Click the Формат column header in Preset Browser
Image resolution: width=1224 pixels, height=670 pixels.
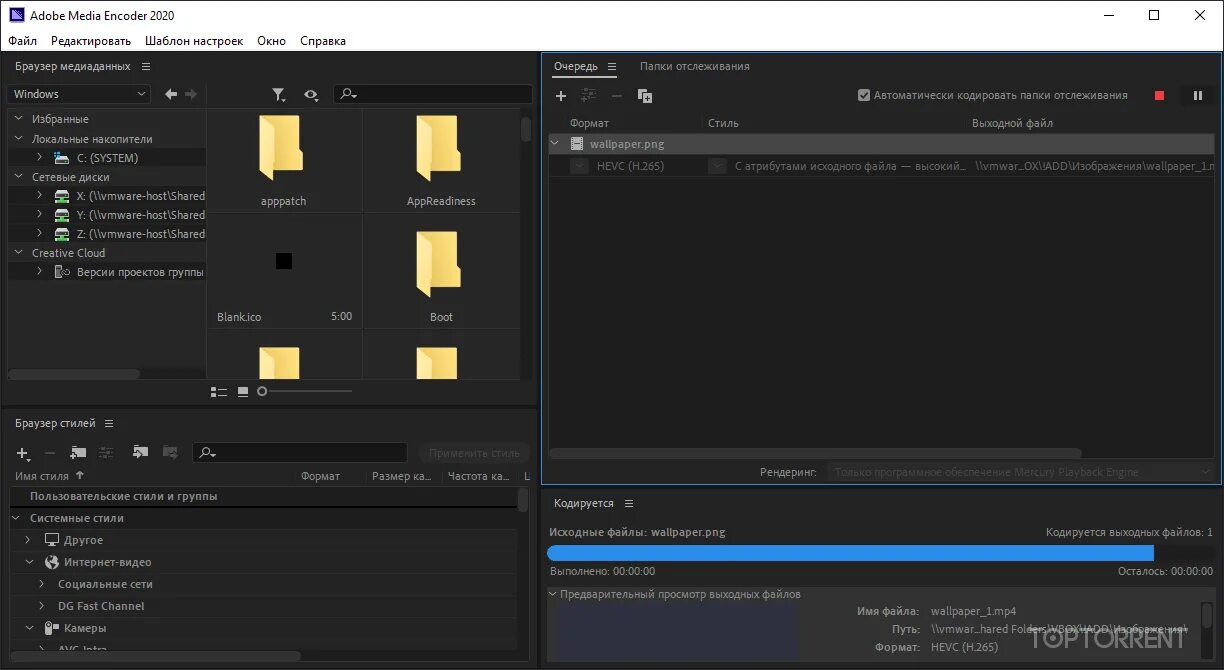click(321, 476)
